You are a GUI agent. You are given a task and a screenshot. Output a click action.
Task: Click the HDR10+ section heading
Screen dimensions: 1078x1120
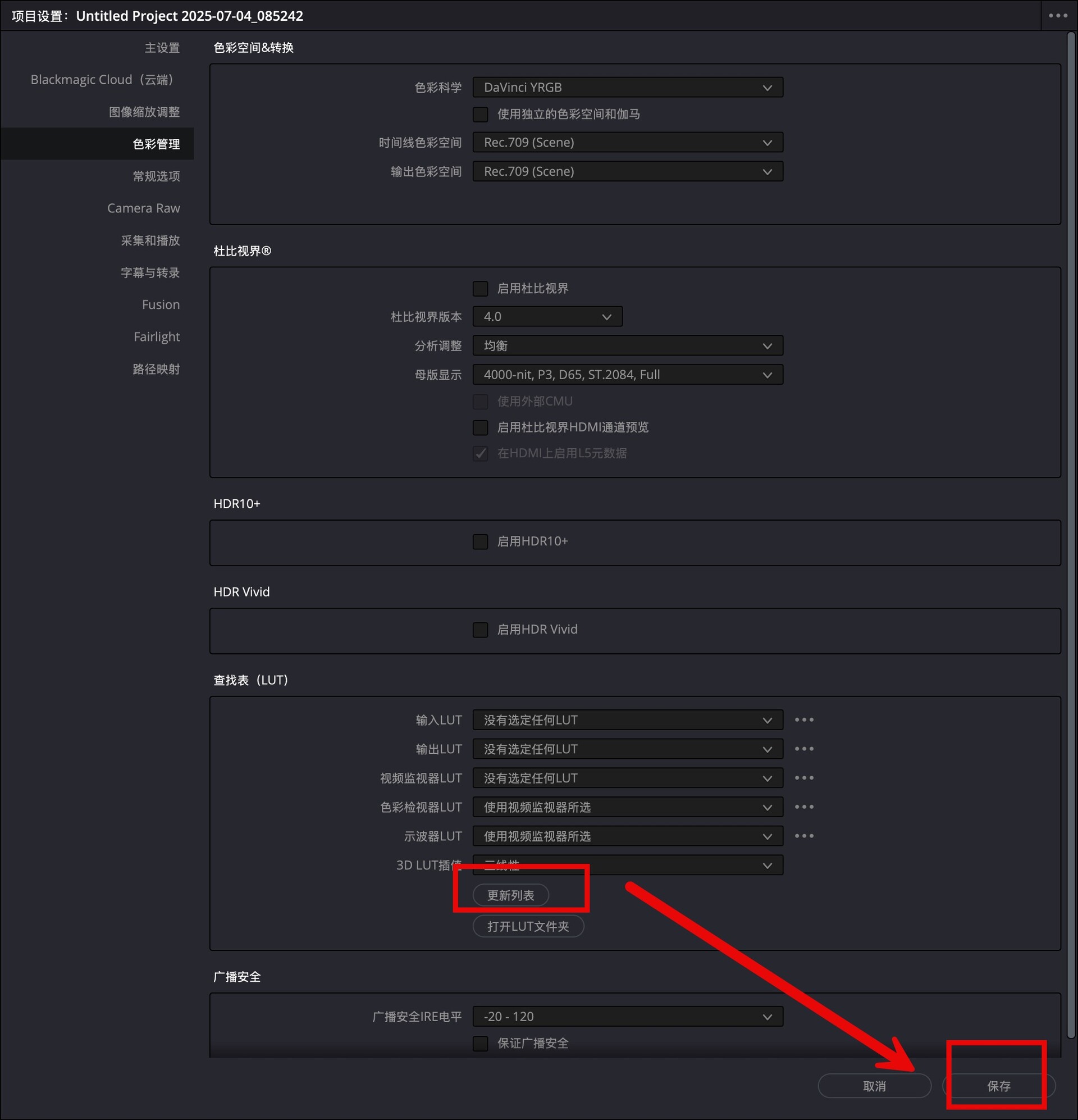[x=236, y=503]
